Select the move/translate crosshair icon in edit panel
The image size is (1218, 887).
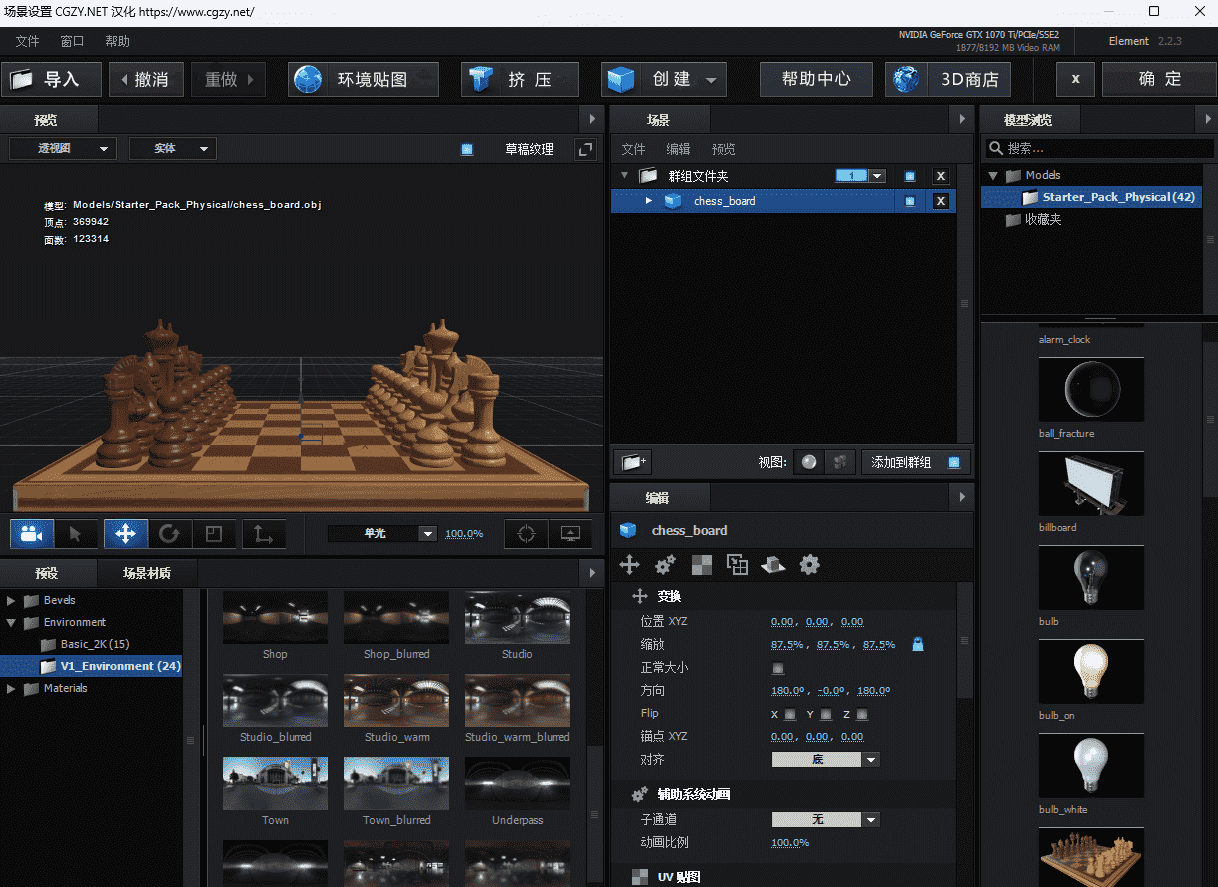point(629,564)
